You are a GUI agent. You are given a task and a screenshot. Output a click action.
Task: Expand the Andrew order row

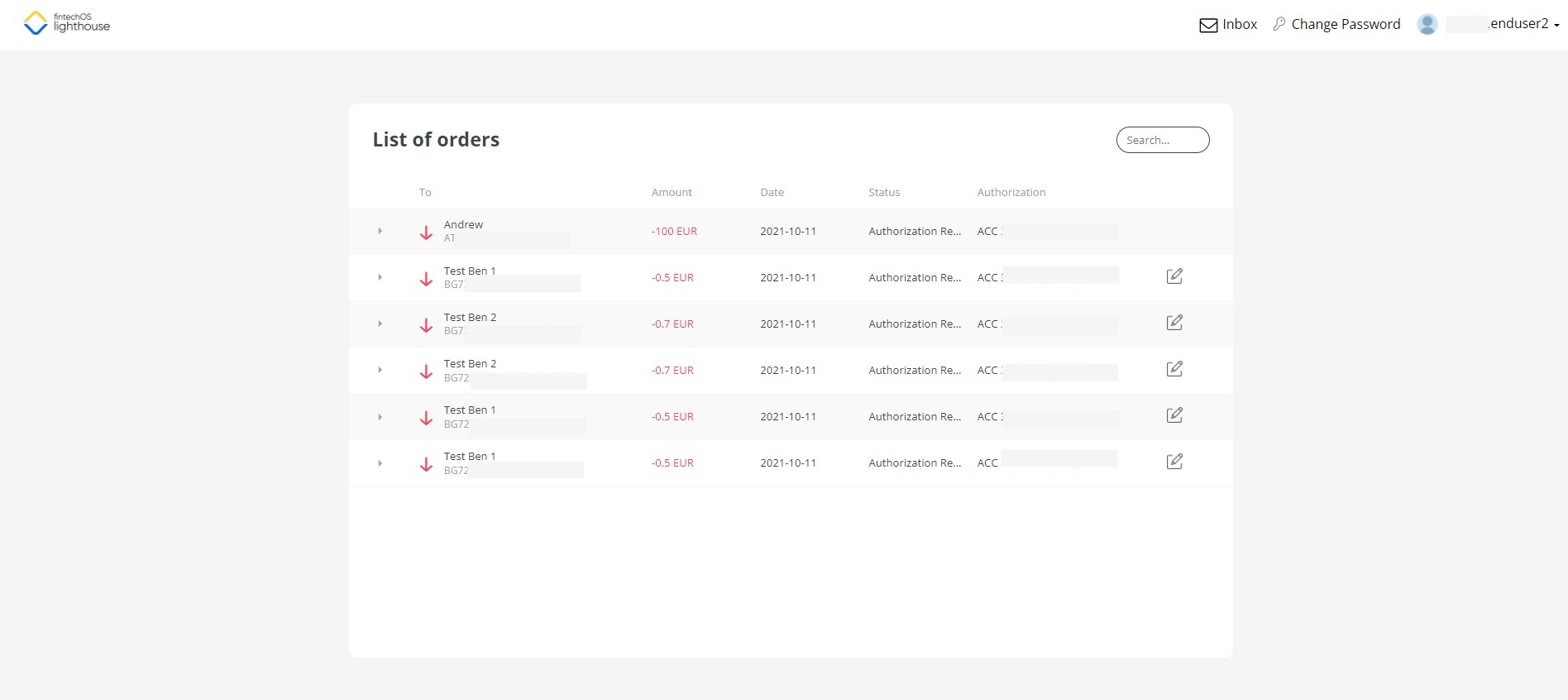(380, 231)
